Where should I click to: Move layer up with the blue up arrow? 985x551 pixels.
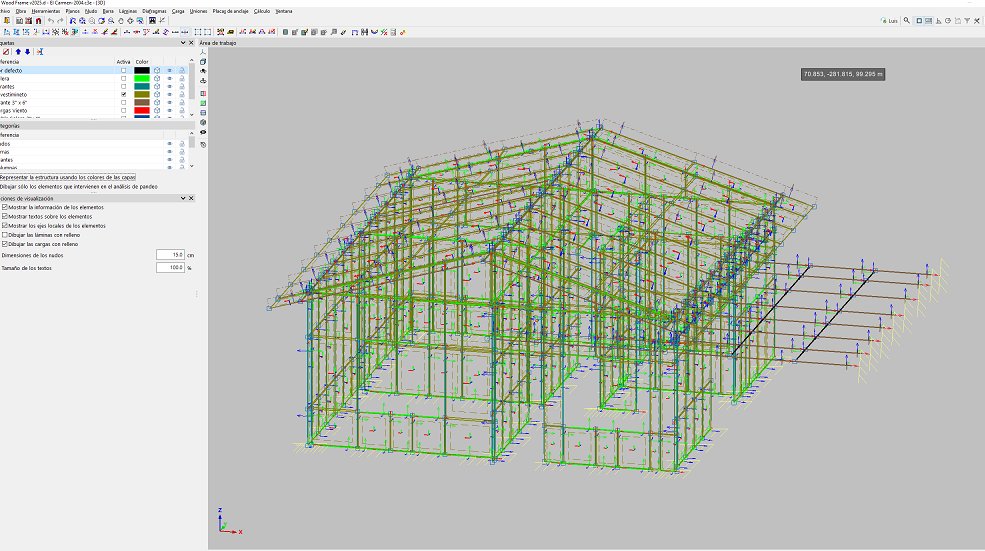click(18, 51)
